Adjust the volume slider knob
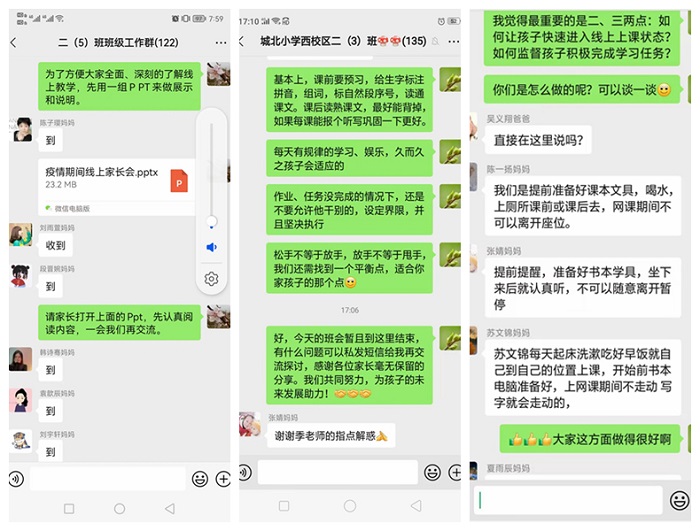The height and width of the screenshot is (531, 700). [x=211, y=221]
